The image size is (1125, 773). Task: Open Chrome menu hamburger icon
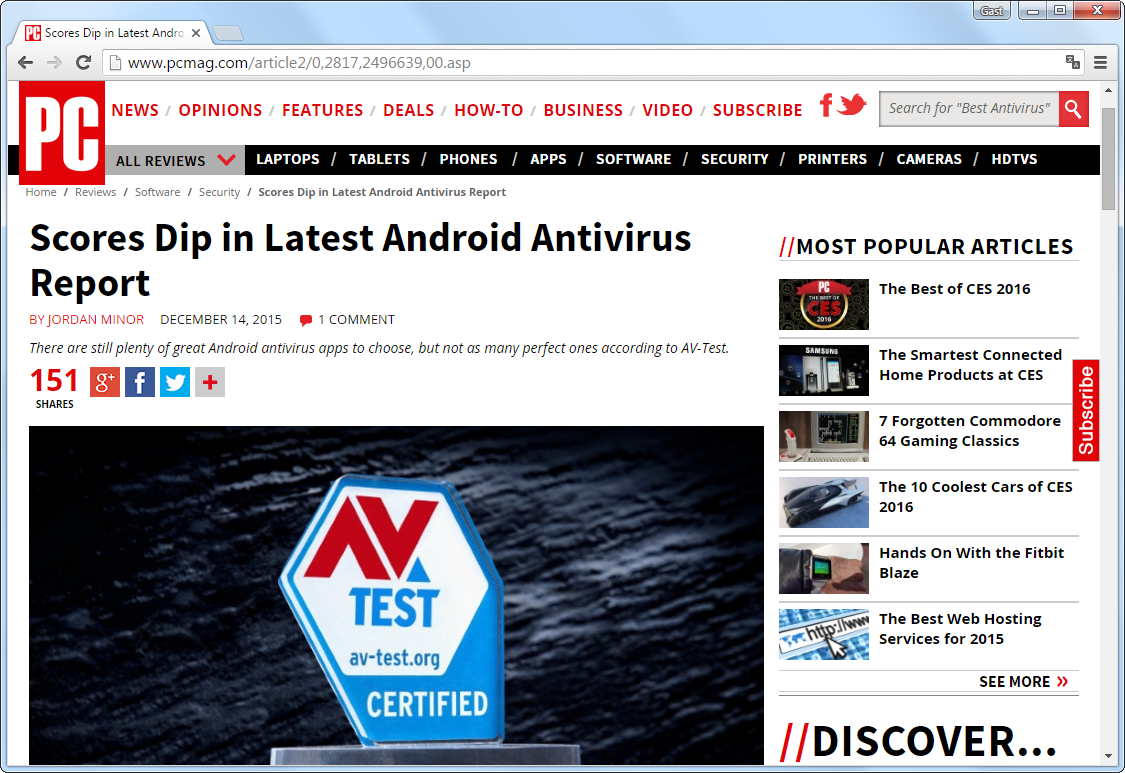[x=1100, y=62]
